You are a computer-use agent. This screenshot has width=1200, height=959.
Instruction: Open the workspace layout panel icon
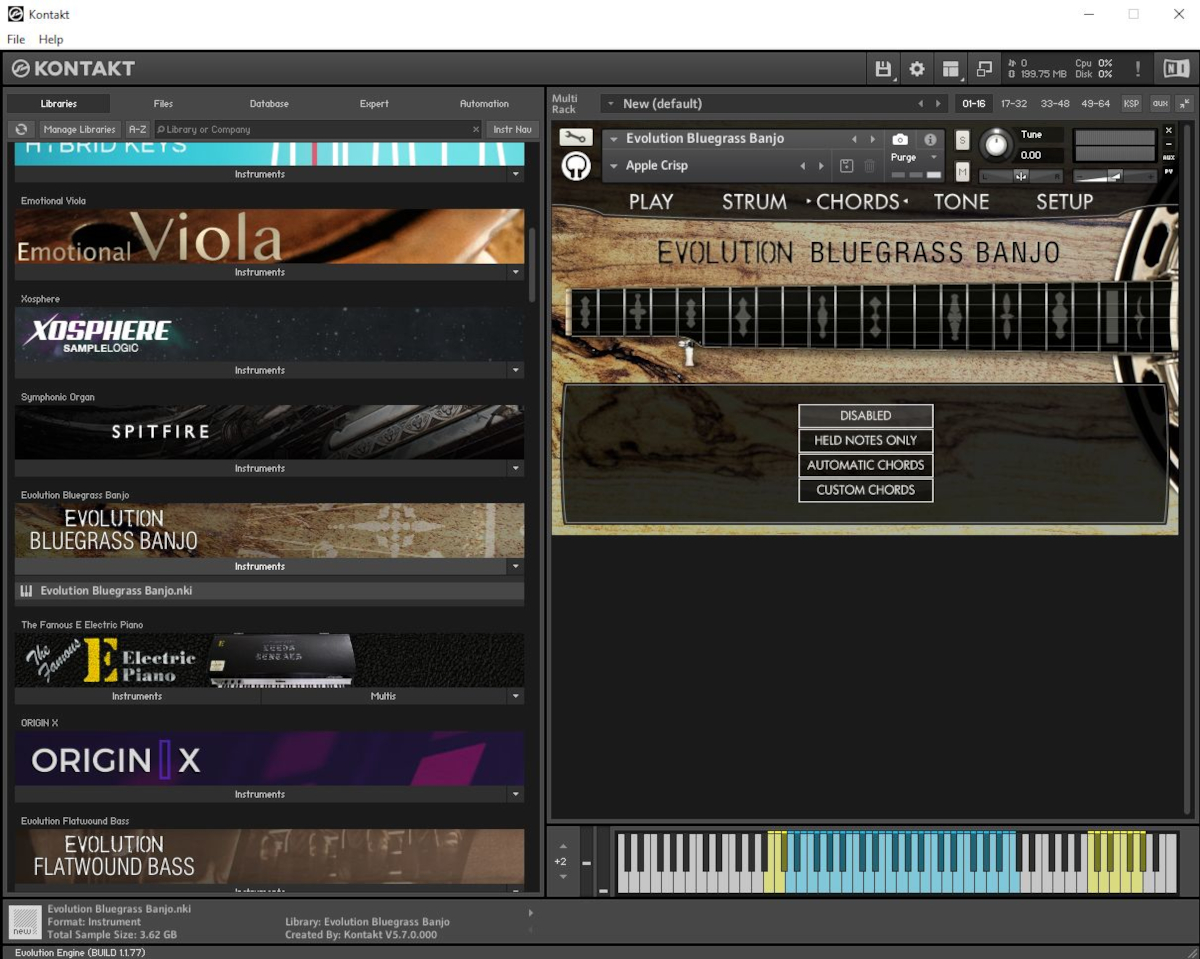point(951,69)
